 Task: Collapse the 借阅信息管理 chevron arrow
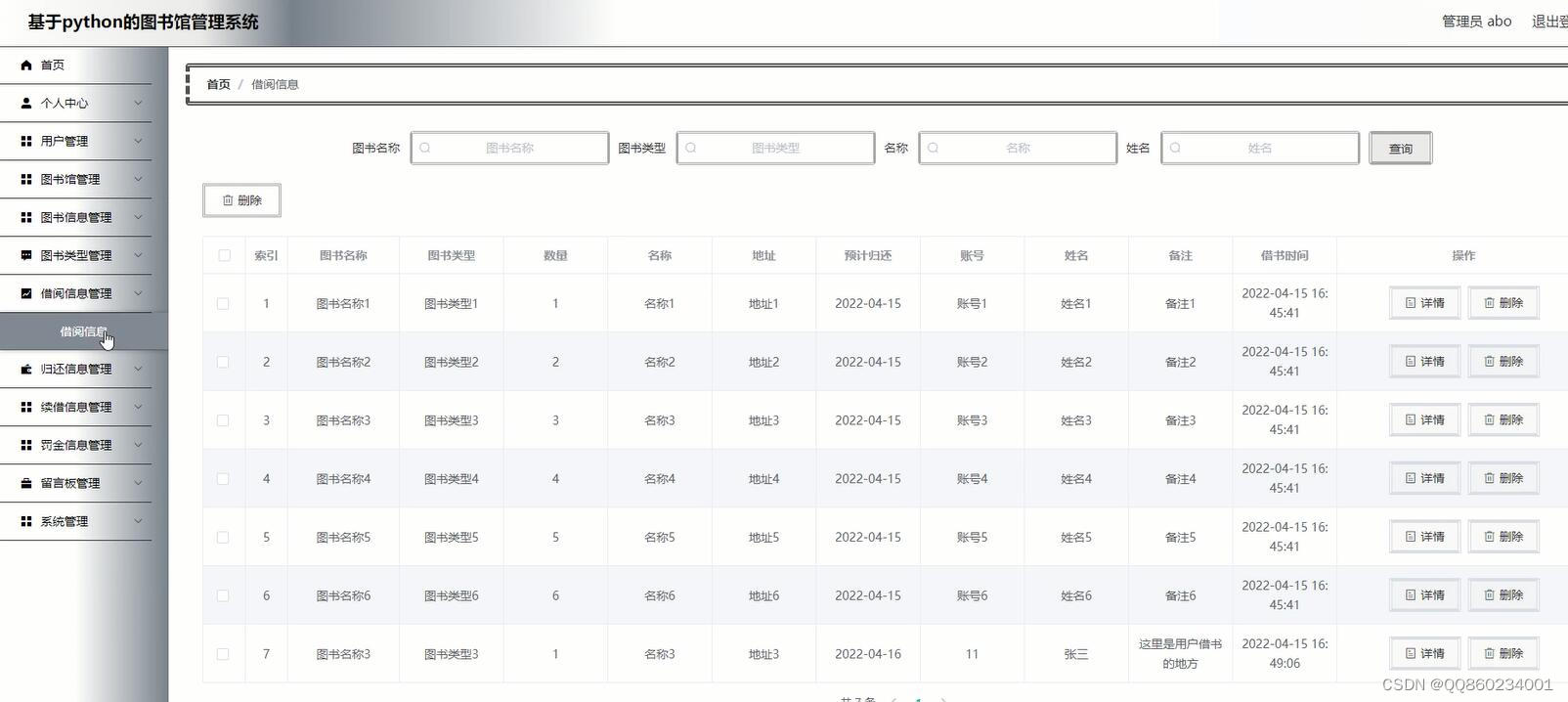coord(138,293)
